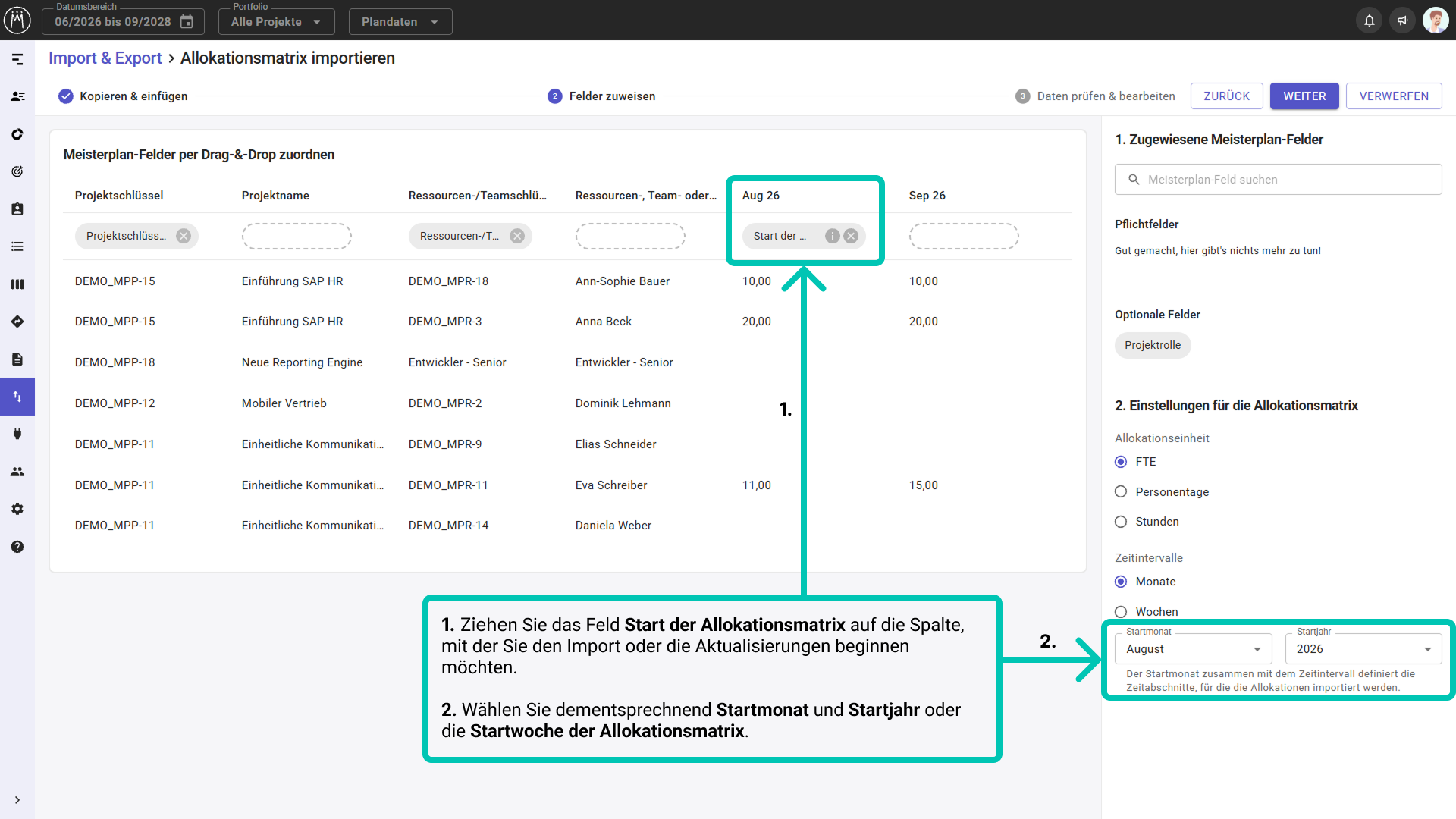The image size is (1456, 819).
Task: Open the integrations plug sidebar icon
Action: (17, 434)
